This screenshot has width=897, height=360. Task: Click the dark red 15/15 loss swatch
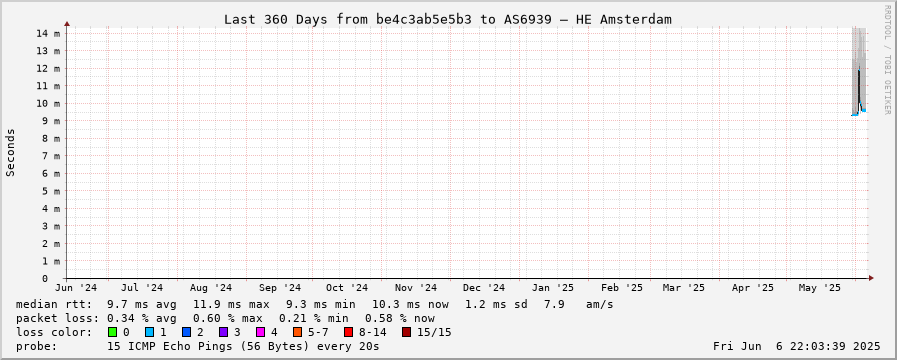point(406,332)
